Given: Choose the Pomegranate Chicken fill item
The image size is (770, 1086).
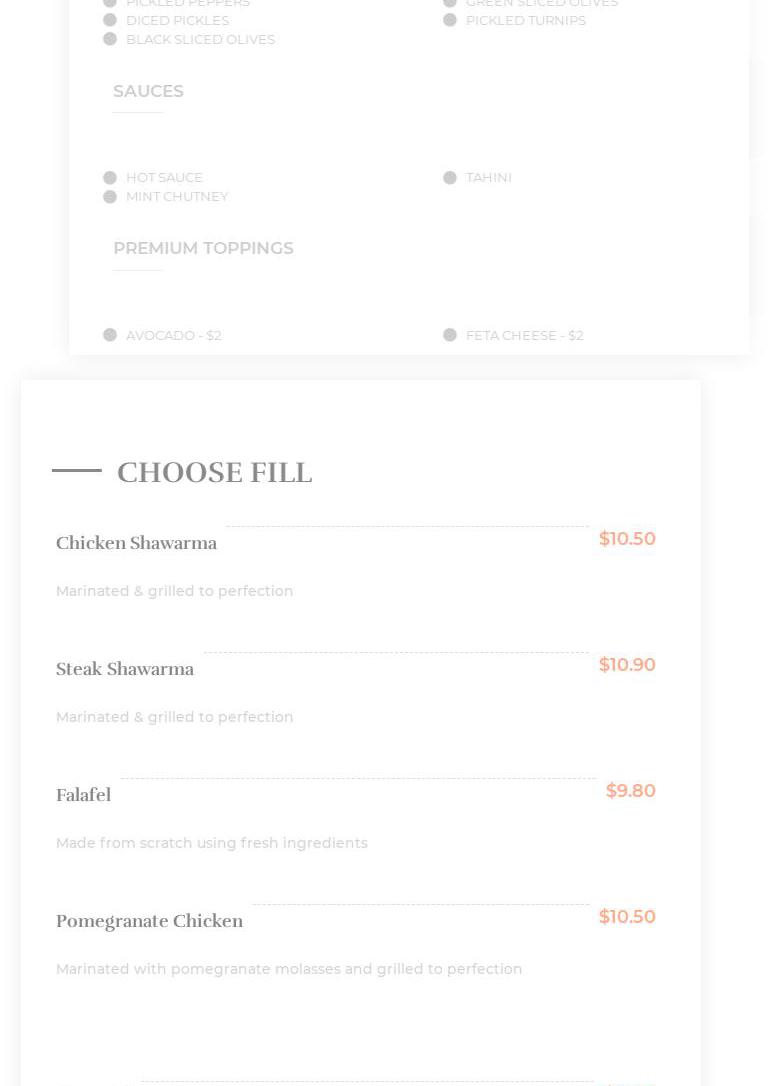Looking at the screenshot, I should click(x=149, y=921).
